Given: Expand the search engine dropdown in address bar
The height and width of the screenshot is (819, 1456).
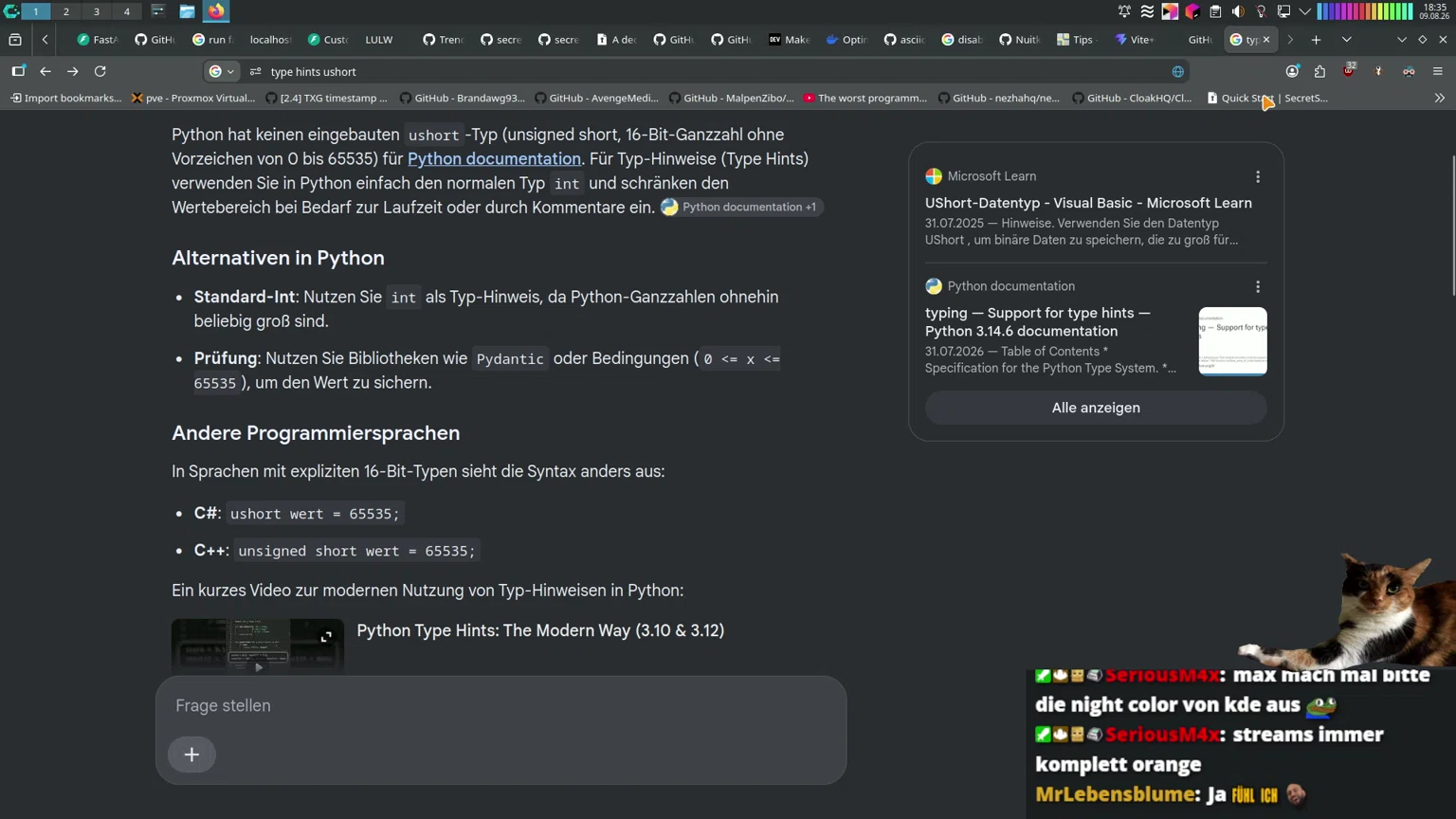Looking at the screenshot, I should pyautogui.click(x=222, y=71).
